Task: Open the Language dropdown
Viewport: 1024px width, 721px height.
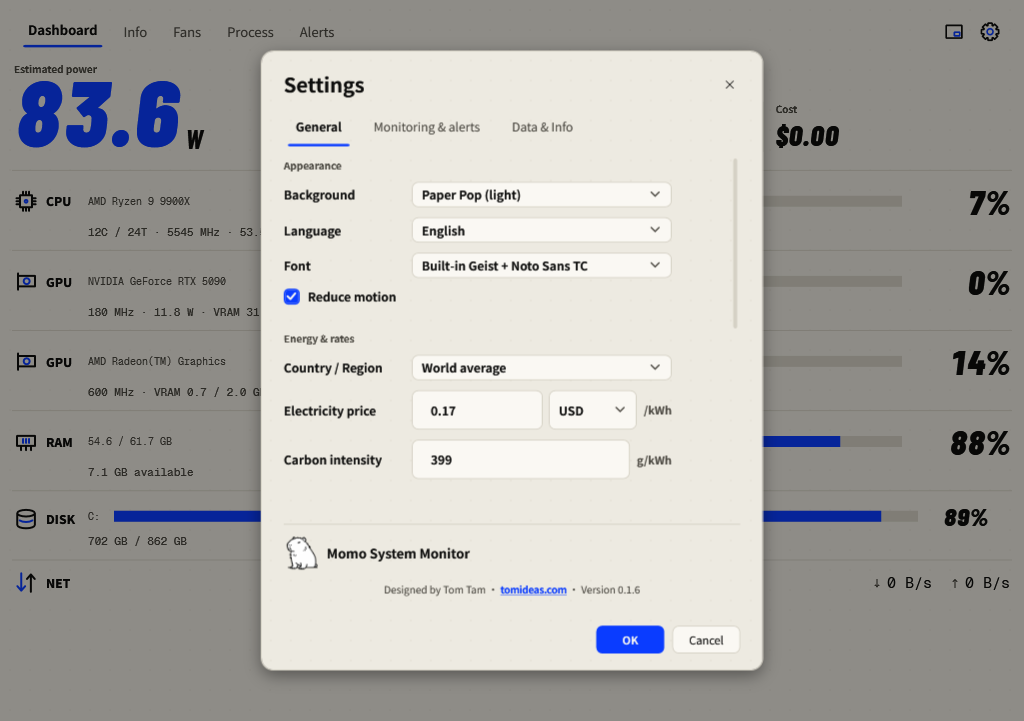Action: click(541, 231)
